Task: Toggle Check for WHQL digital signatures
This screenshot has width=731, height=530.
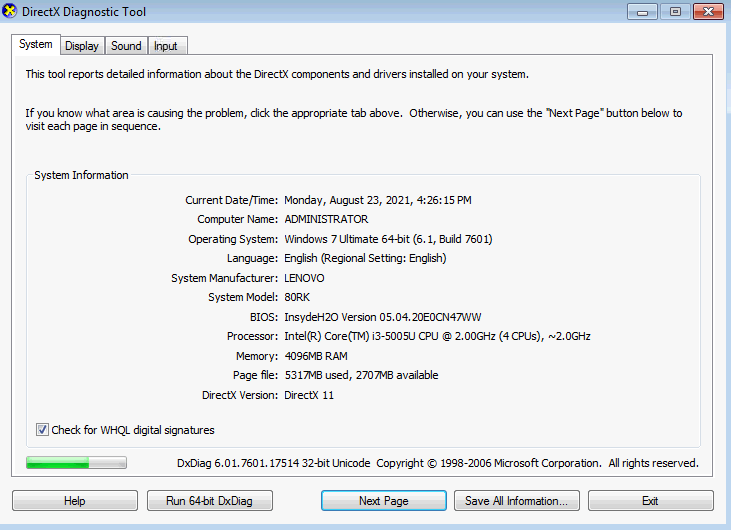Action: tap(125, 430)
